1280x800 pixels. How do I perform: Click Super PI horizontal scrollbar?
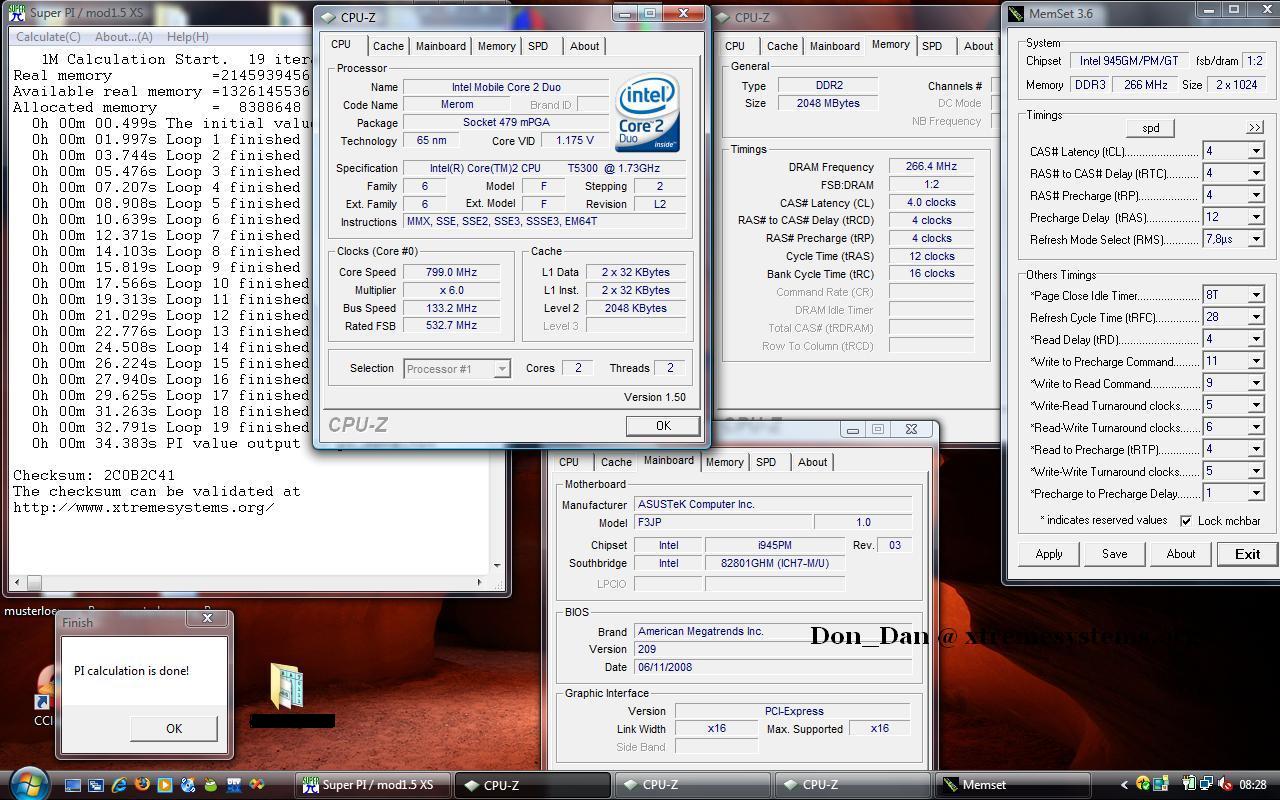249,581
